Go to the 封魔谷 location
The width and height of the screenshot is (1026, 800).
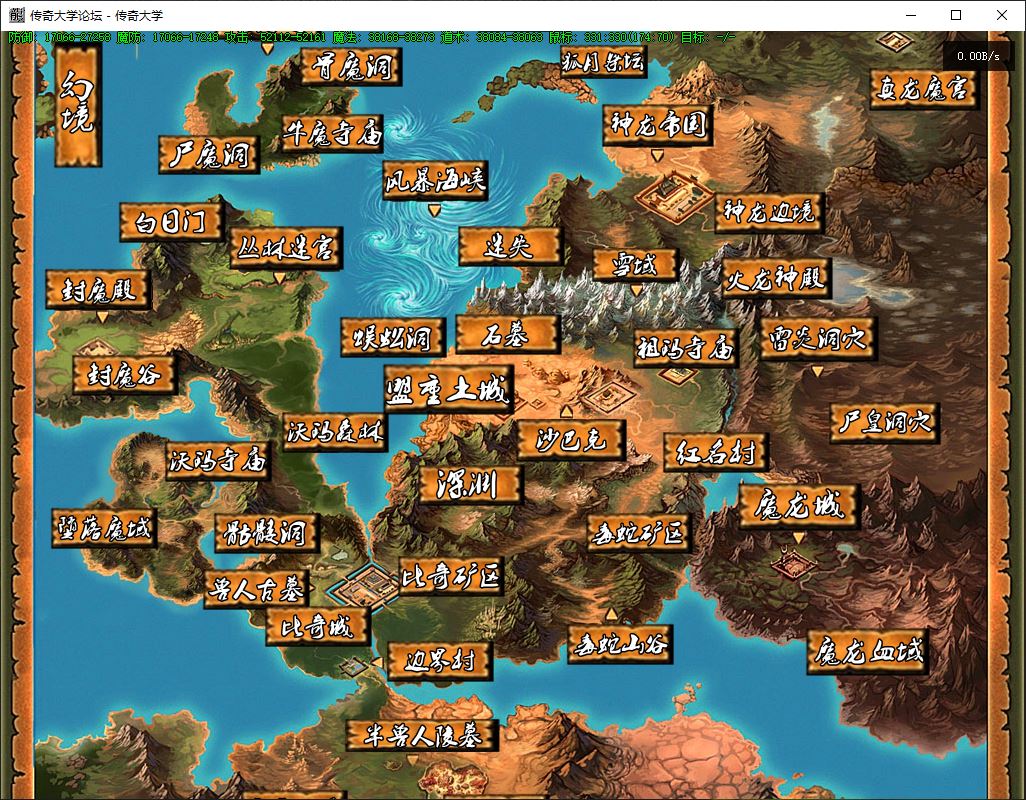coord(124,375)
